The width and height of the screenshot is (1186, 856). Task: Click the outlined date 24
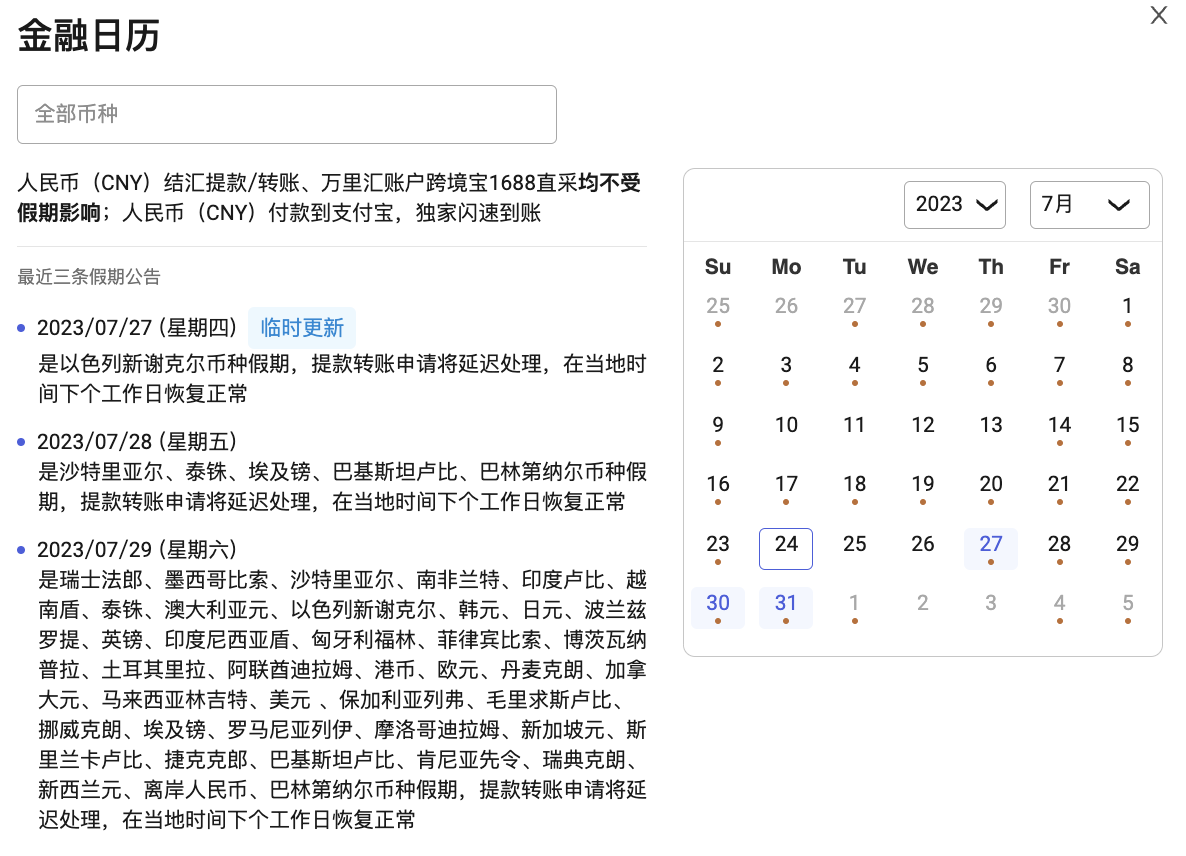point(786,547)
